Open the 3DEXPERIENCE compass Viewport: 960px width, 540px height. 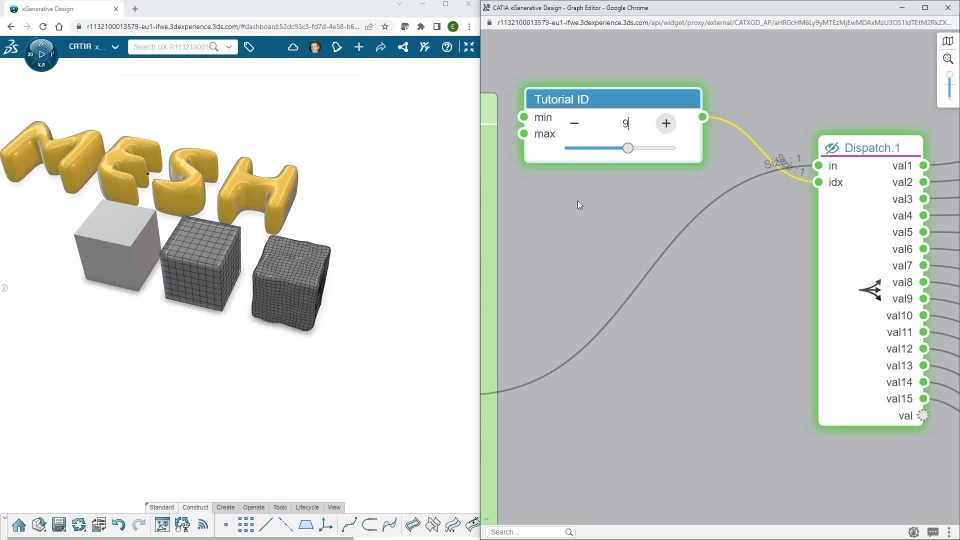coord(41,54)
